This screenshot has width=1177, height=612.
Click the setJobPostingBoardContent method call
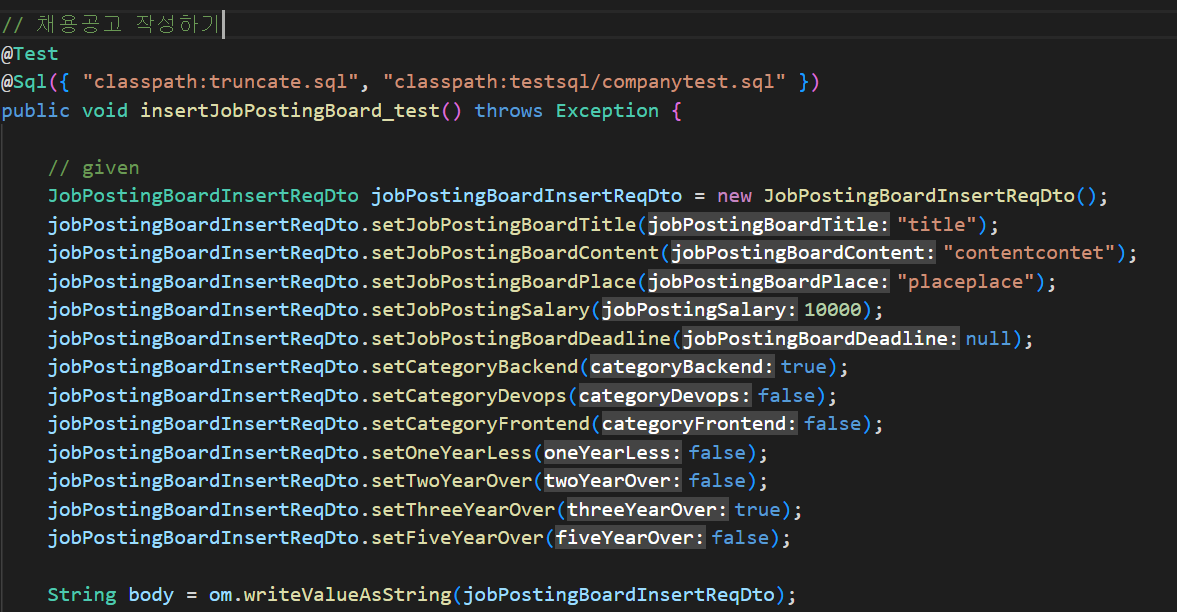pyautogui.click(x=515, y=253)
